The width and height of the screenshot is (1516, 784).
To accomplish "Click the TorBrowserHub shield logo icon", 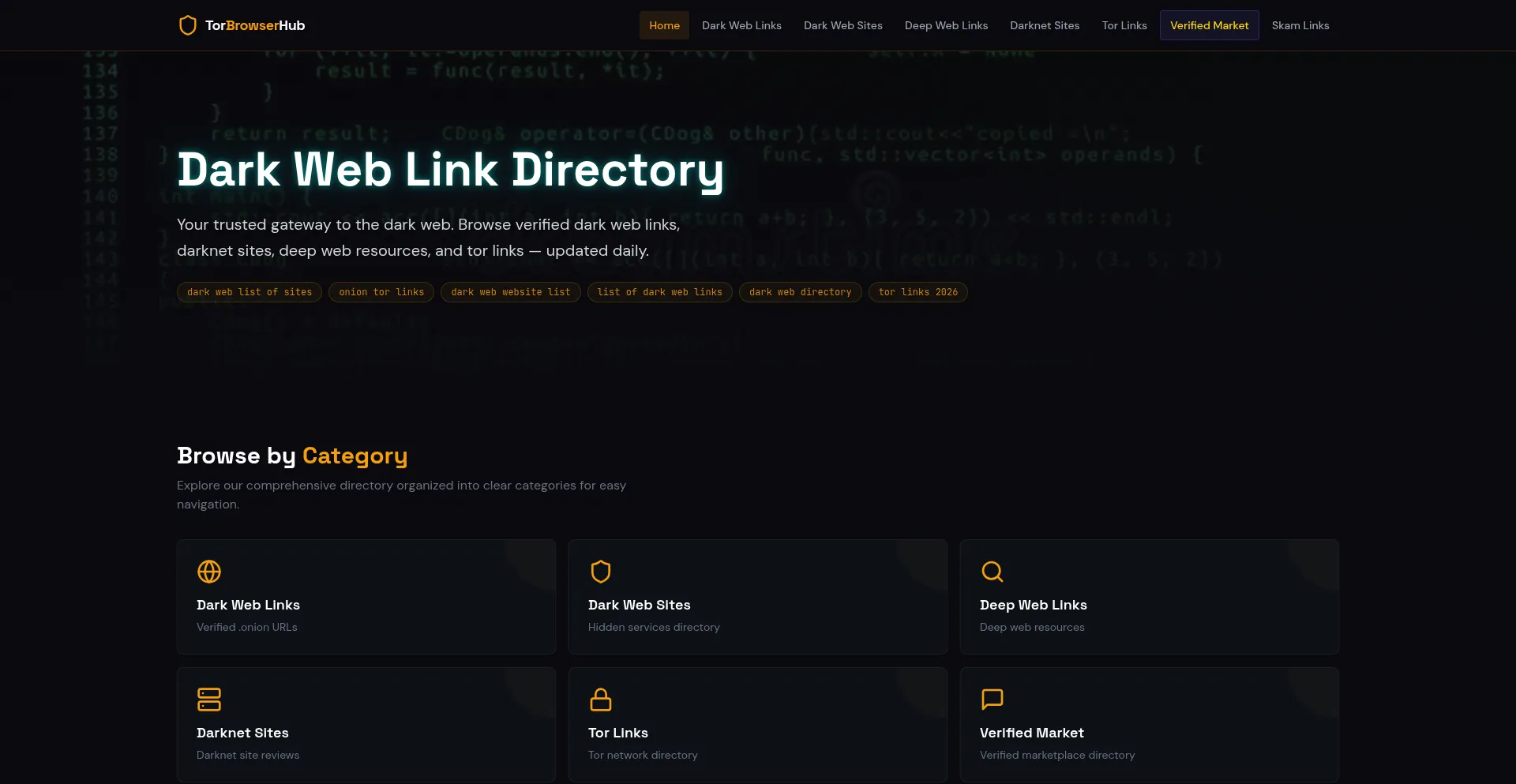I will tap(187, 25).
